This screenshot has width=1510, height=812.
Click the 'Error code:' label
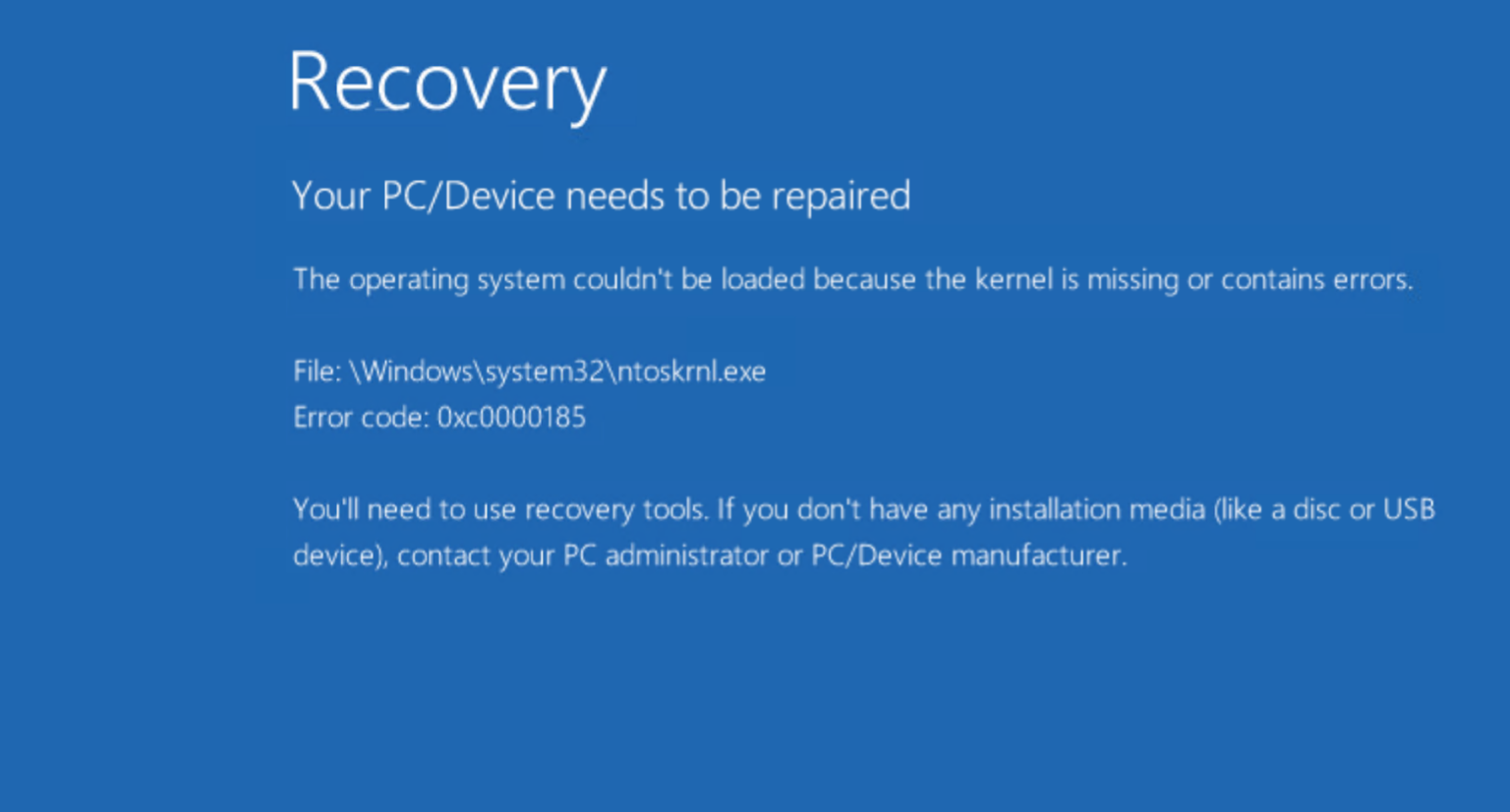coord(362,418)
